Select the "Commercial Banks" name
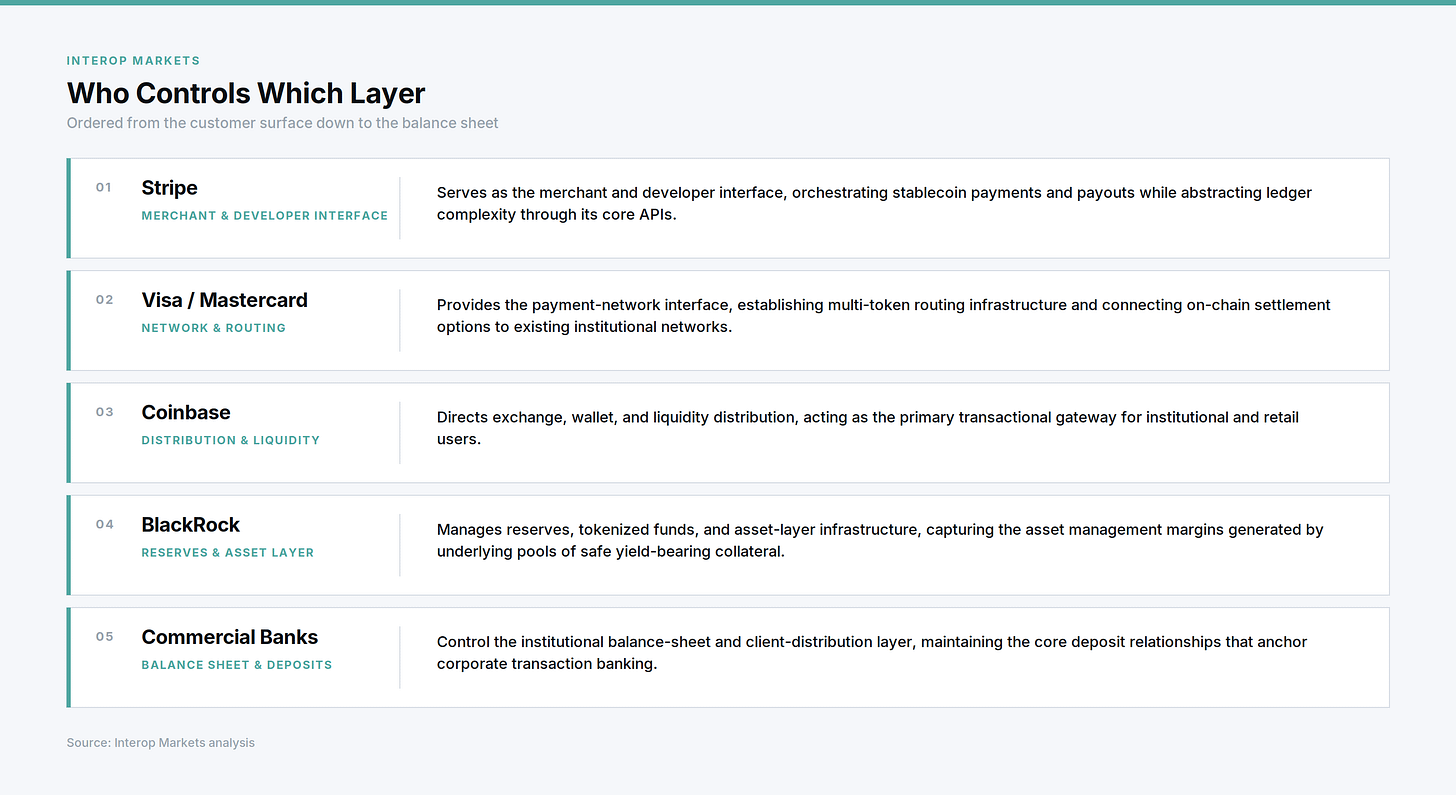The image size is (1456, 795). pyautogui.click(x=230, y=636)
